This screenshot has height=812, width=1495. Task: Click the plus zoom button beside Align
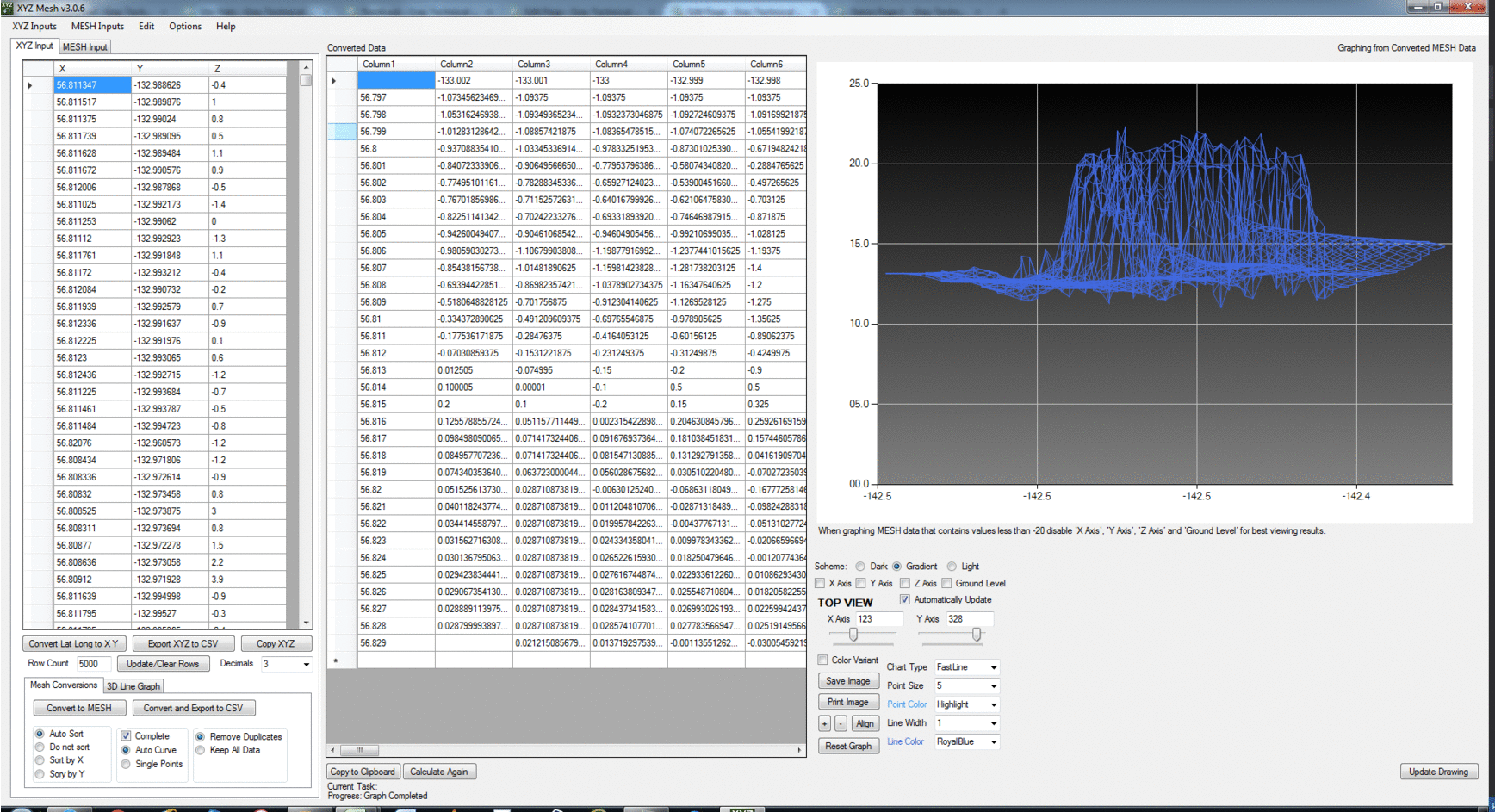[x=824, y=723]
